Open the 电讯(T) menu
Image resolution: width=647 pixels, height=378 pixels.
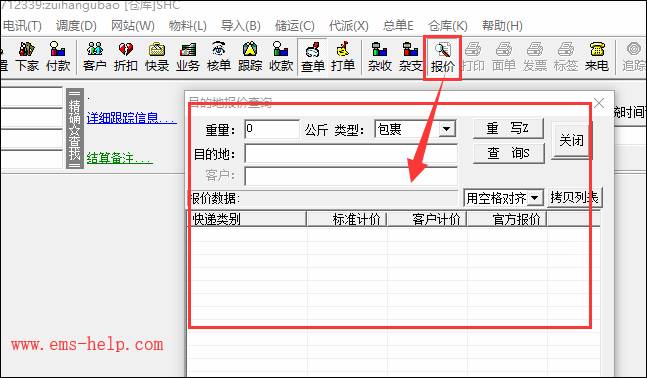coord(22,26)
